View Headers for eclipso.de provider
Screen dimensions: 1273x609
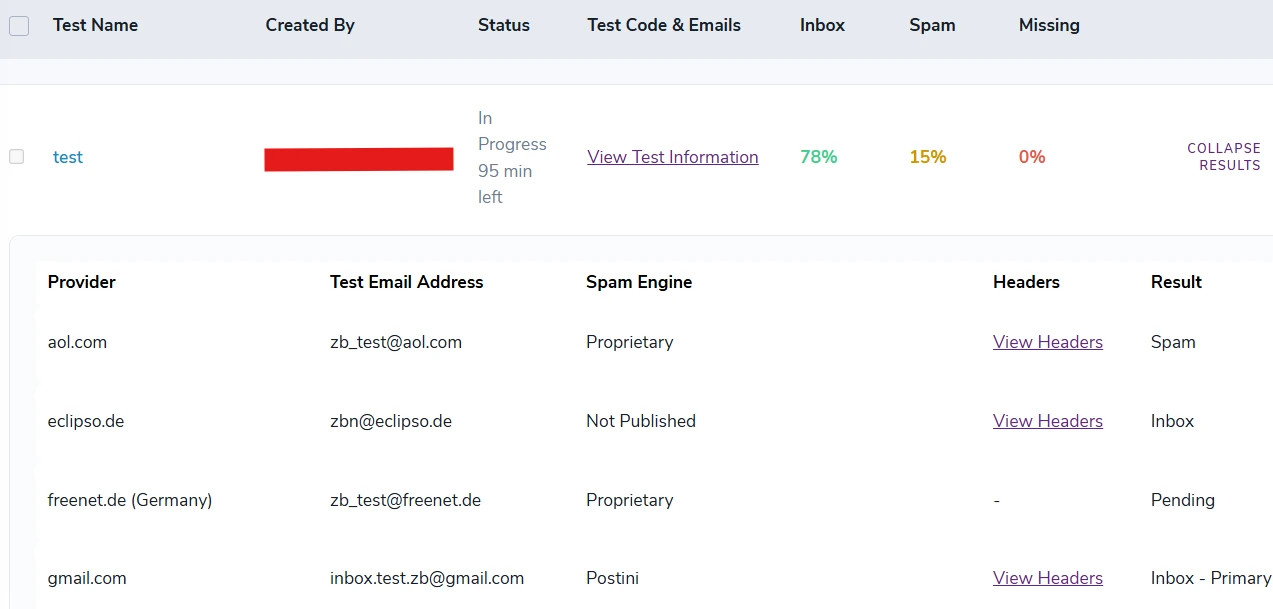[x=1047, y=421]
